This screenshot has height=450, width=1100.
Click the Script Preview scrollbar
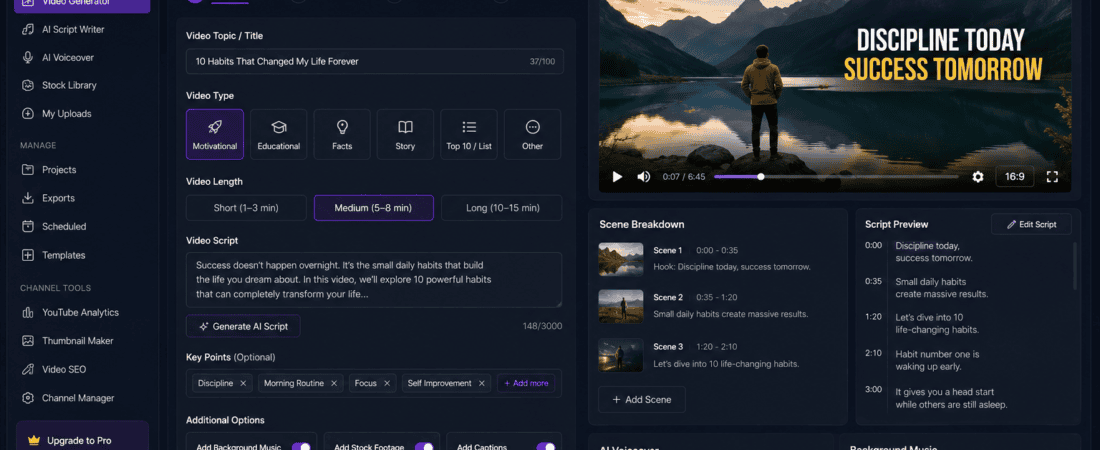1075,266
